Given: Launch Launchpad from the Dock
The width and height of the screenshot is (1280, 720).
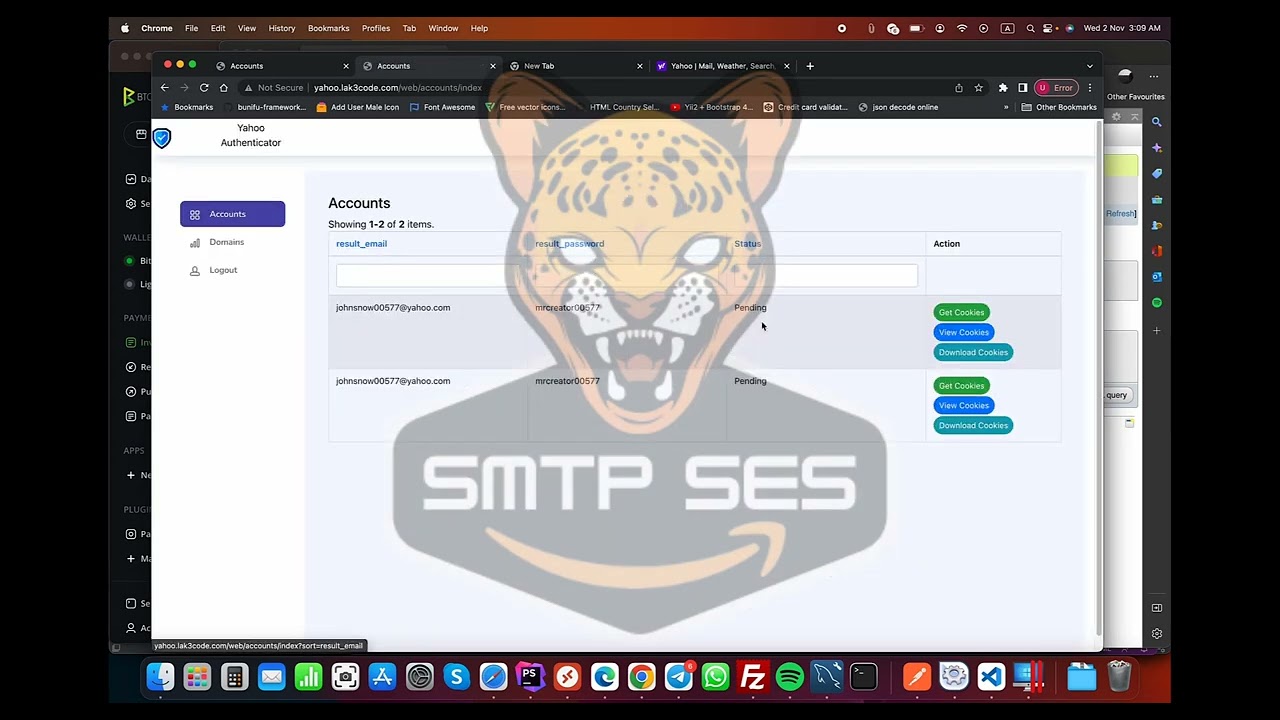Looking at the screenshot, I should pyautogui.click(x=197, y=677).
